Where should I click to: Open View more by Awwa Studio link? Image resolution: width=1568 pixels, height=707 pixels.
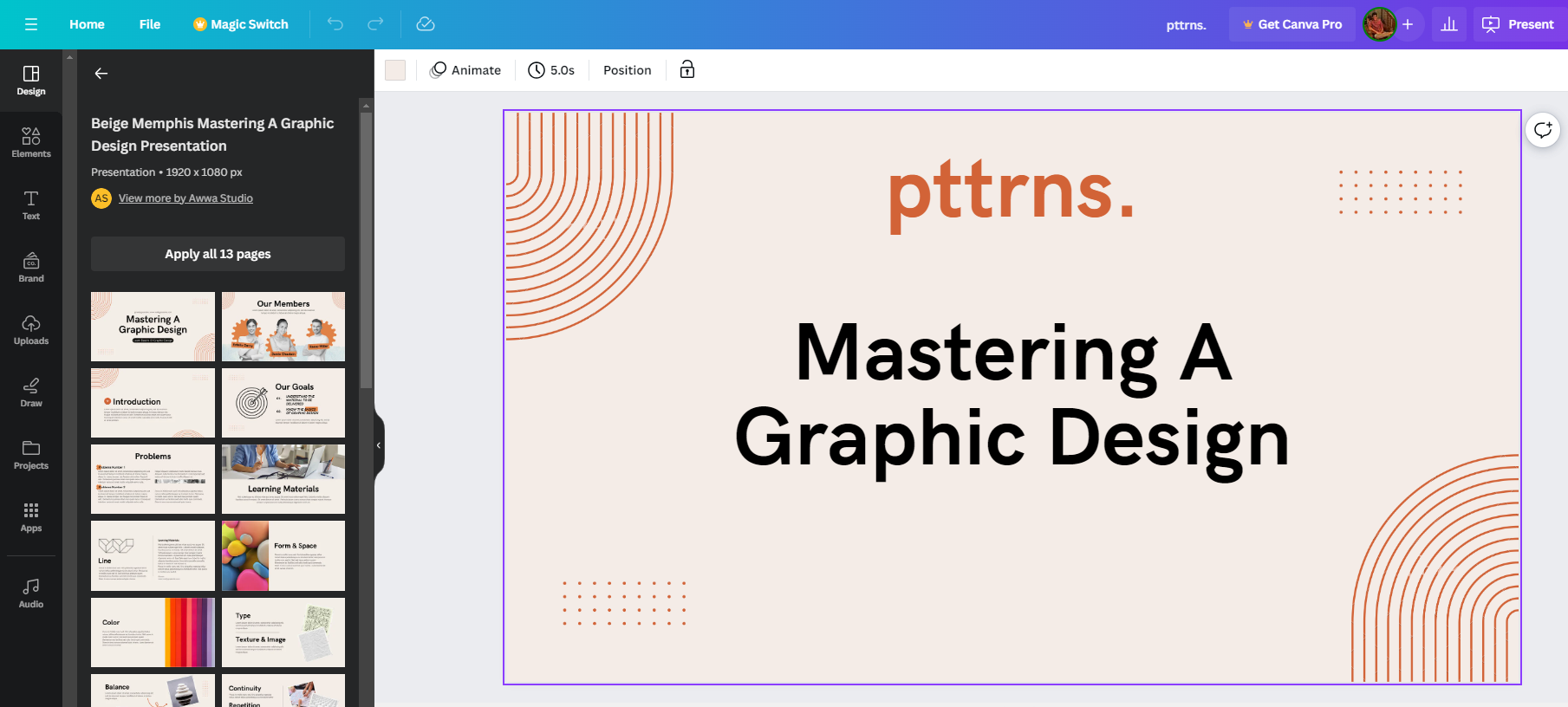pyautogui.click(x=185, y=198)
